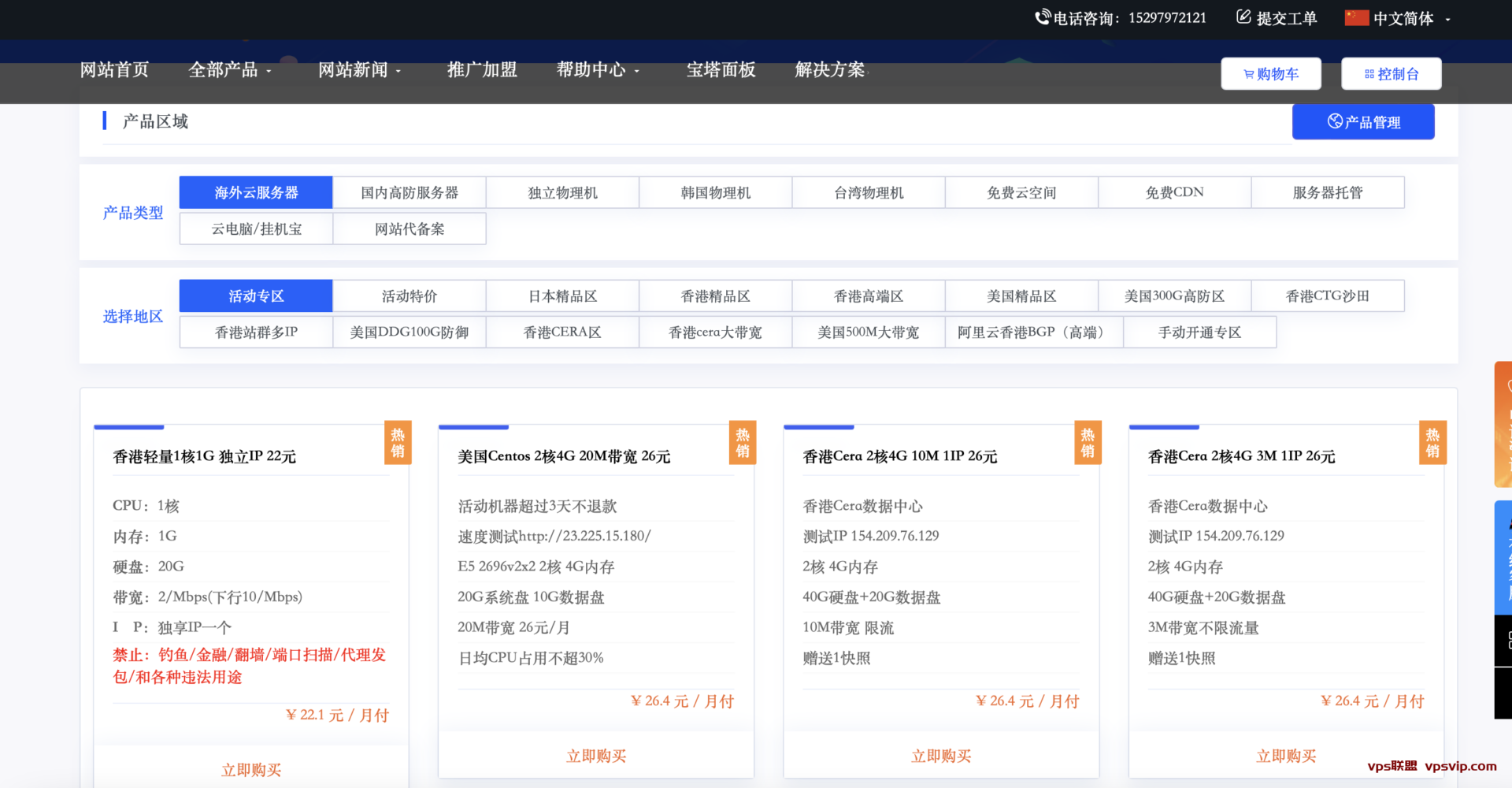Buy the 香港轻量1核1G plan via 立即购买
Viewport: 1512px width, 788px height.
coord(251,770)
